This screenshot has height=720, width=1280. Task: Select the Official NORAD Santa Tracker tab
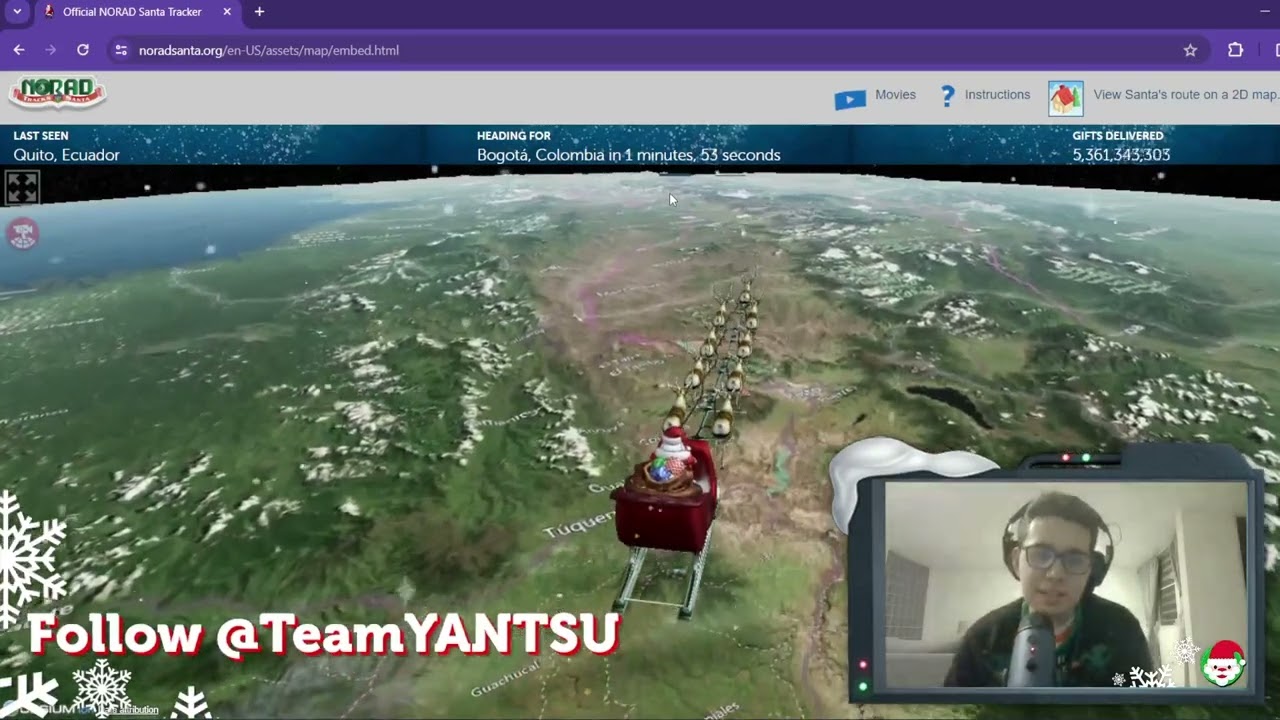point(138,12)
